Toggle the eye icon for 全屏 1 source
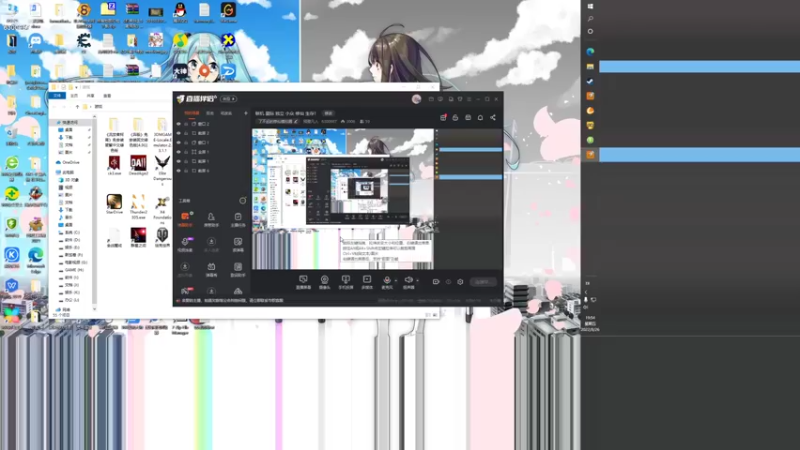800x450 pixels. pos(179,152)
